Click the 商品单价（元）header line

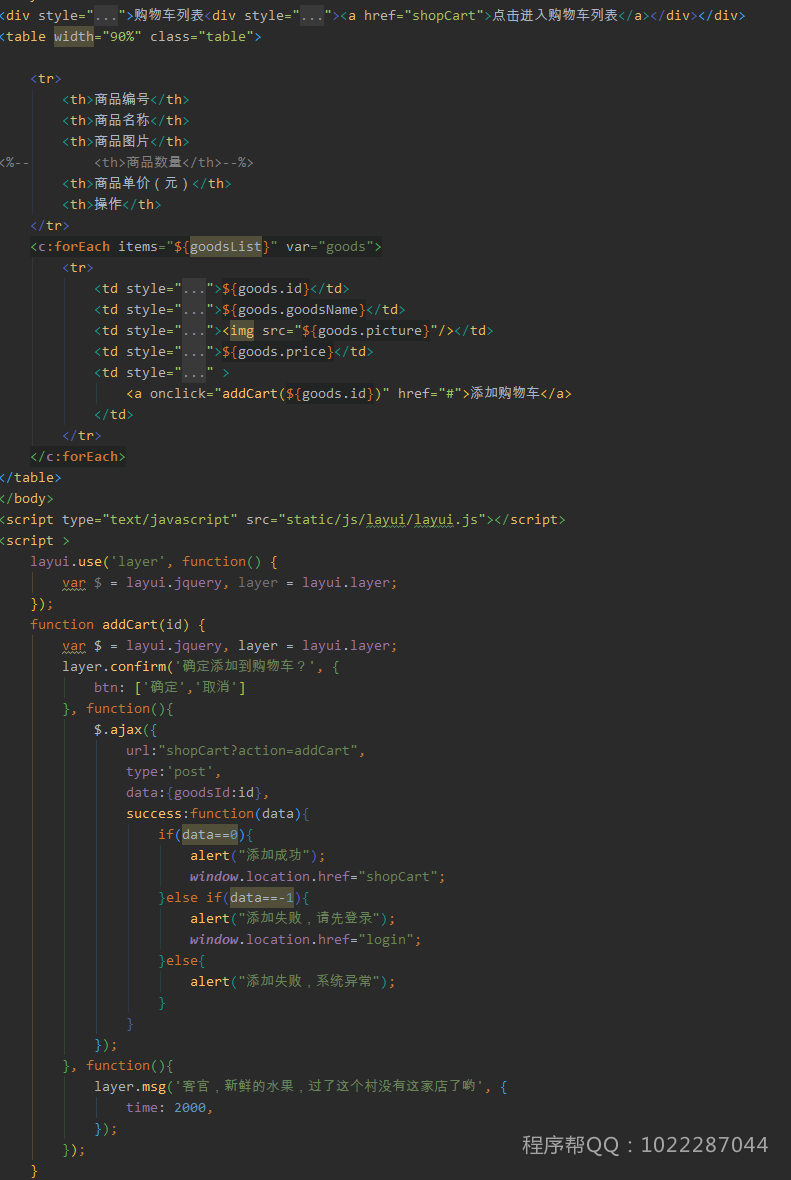tap(147, 184)
